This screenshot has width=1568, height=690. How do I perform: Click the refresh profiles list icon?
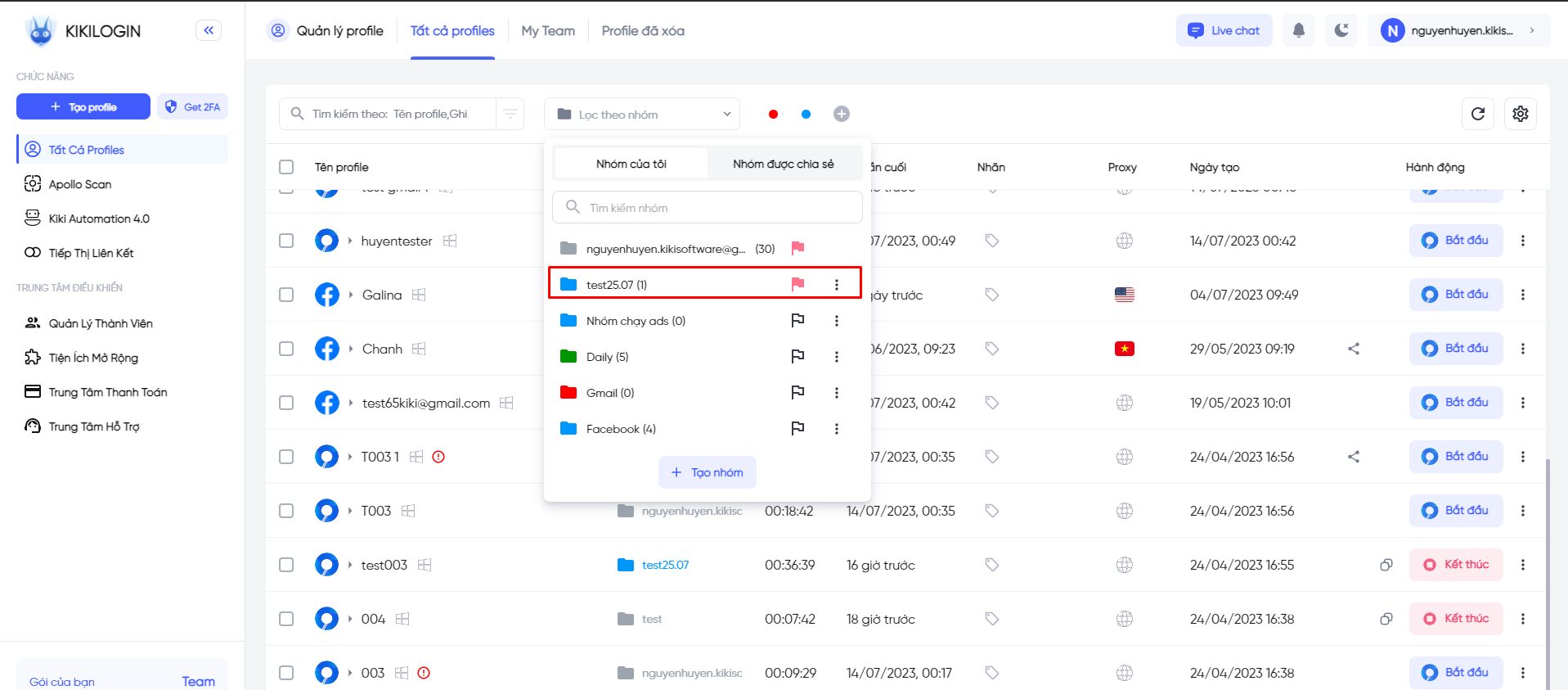click(x=1477, y=114)
